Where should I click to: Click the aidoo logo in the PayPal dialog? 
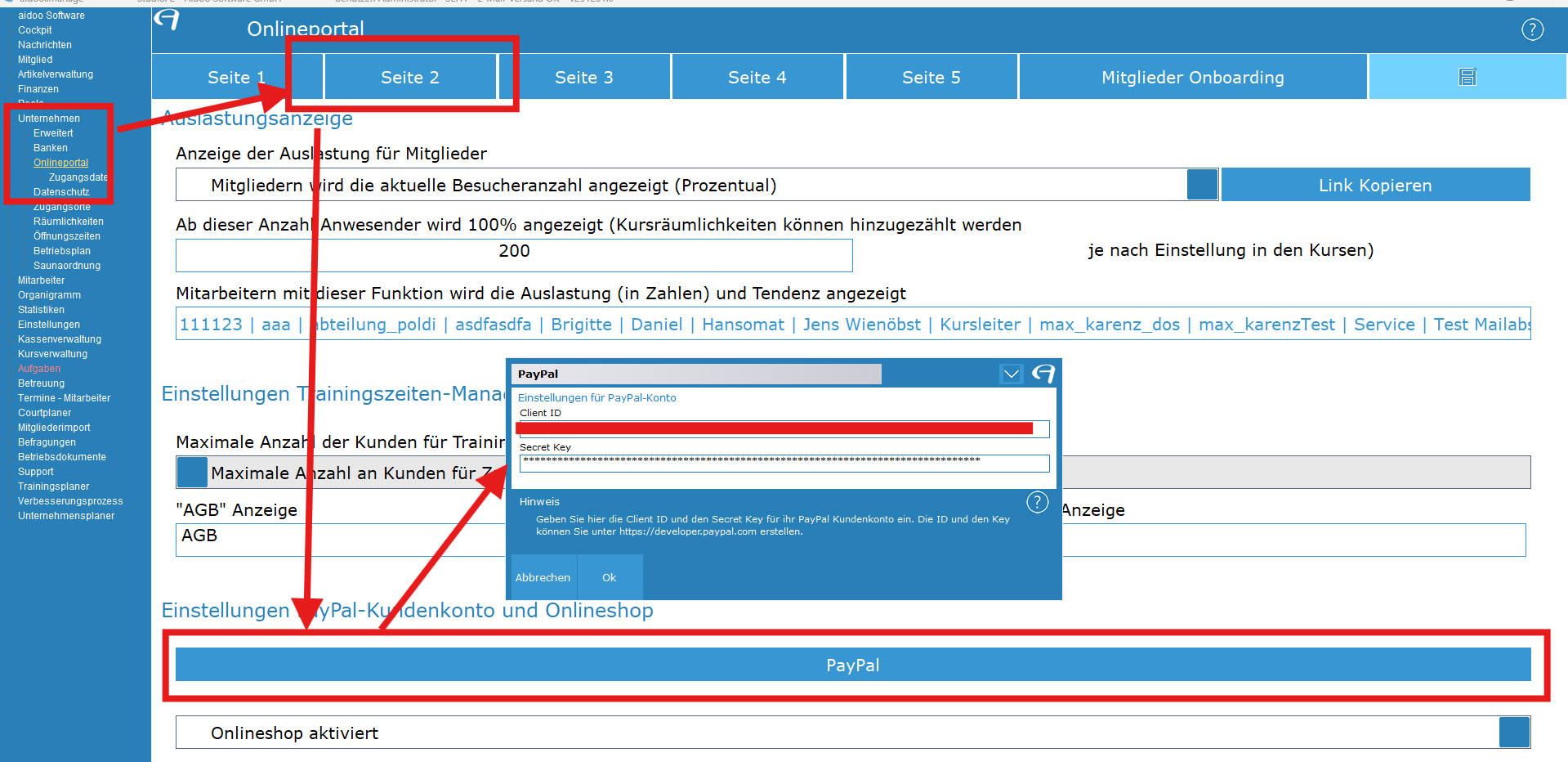1043,374
